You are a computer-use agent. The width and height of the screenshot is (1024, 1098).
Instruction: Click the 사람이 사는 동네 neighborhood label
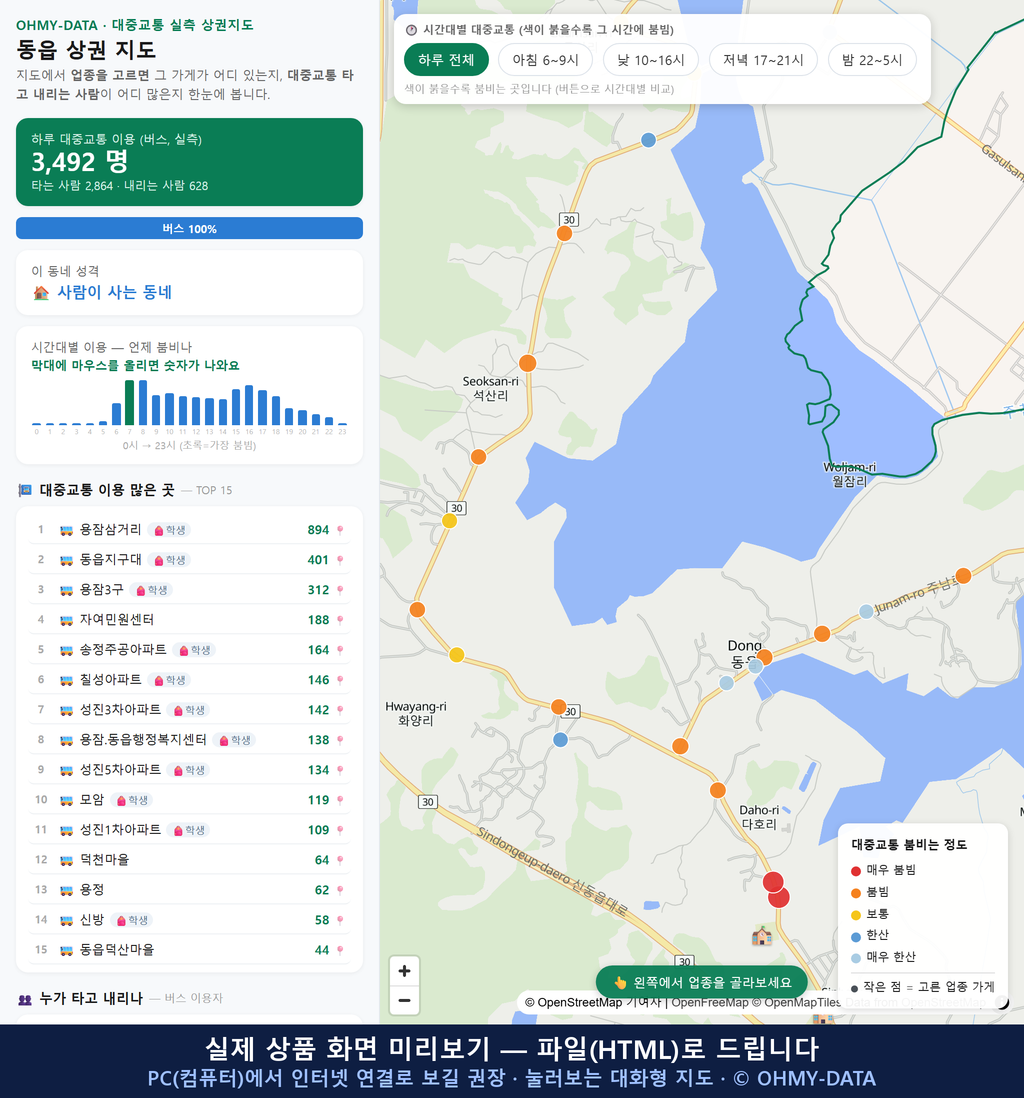(114, 292)
